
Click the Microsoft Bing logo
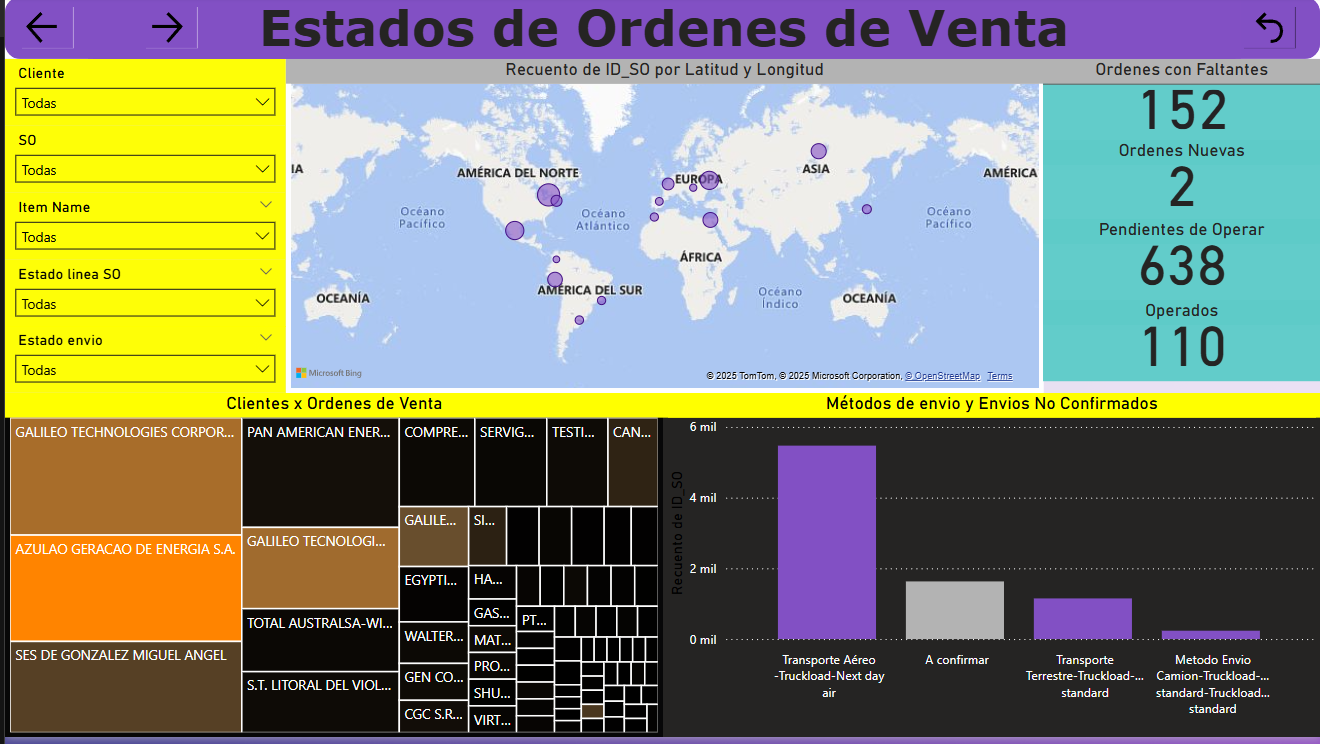[329, 373]
